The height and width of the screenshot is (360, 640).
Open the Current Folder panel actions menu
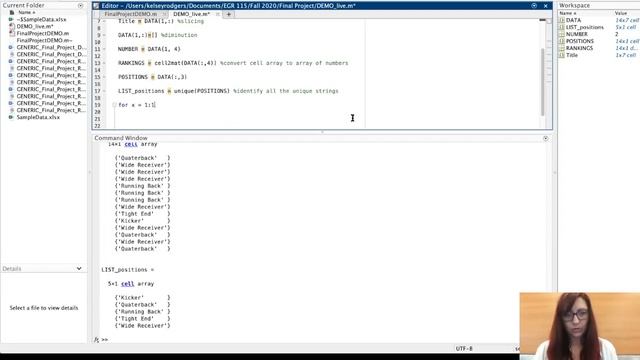80,6
